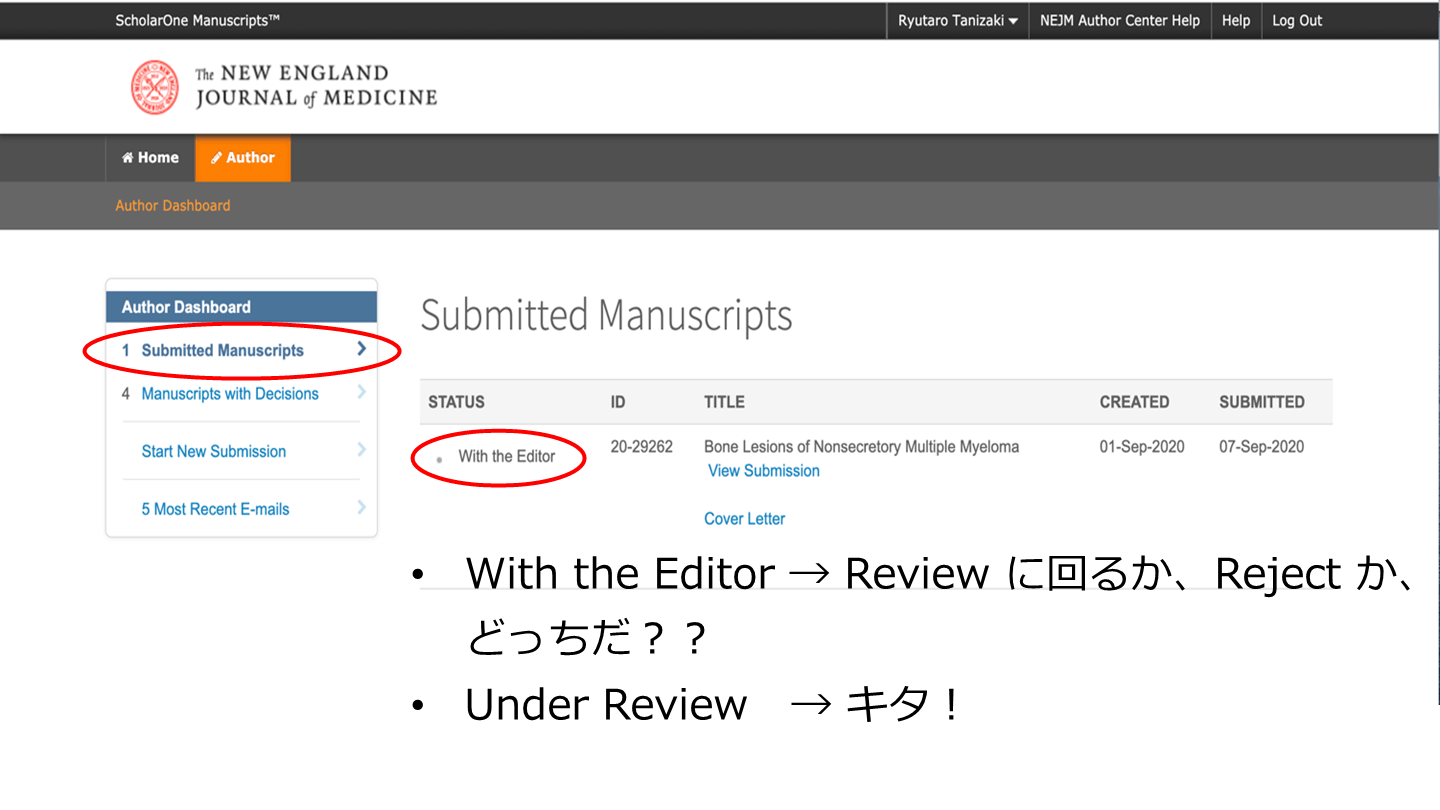Open the Cover Letter link

tap(744, 519)
